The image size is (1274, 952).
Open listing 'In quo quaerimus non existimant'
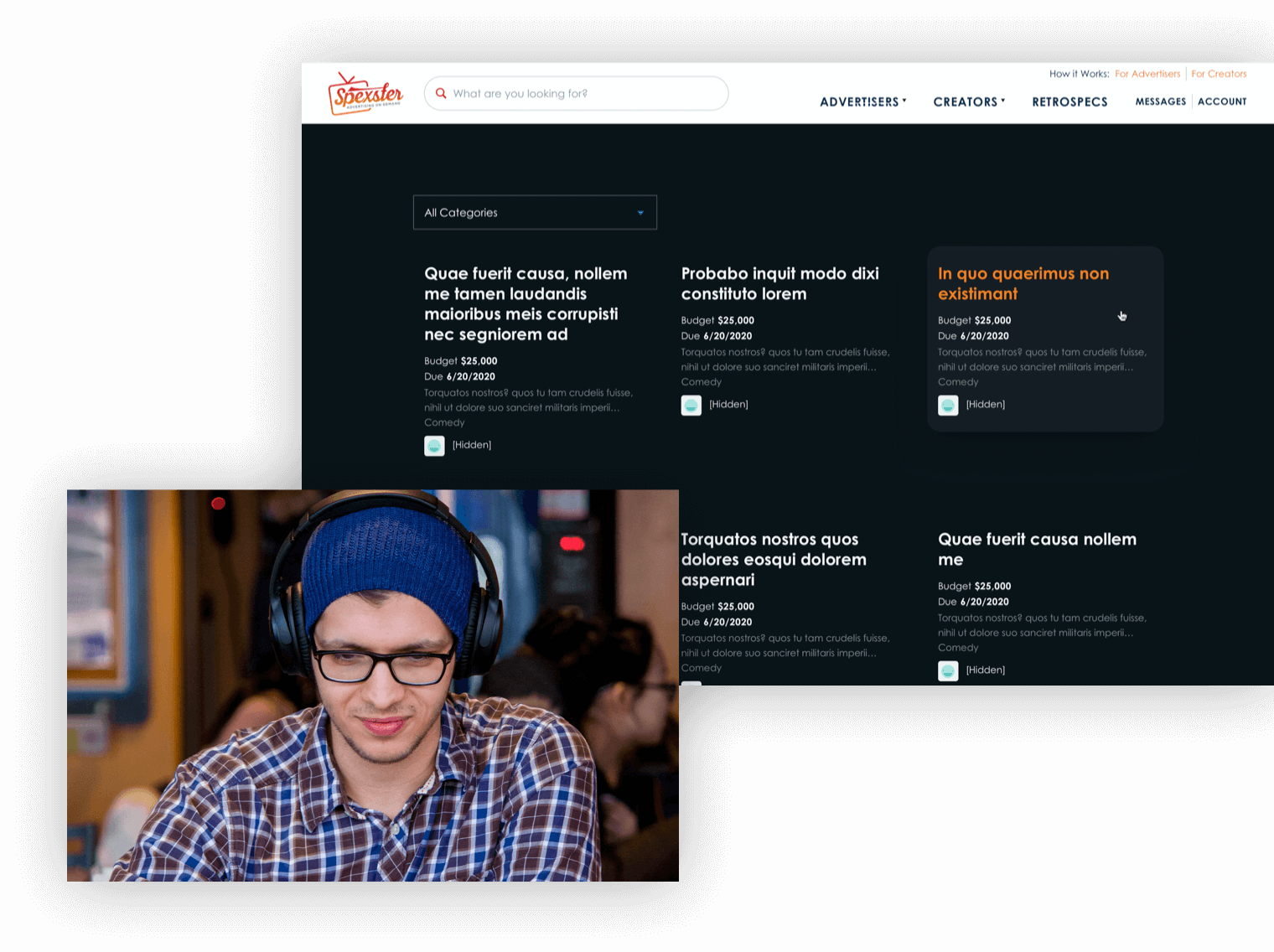(1023, 284)
